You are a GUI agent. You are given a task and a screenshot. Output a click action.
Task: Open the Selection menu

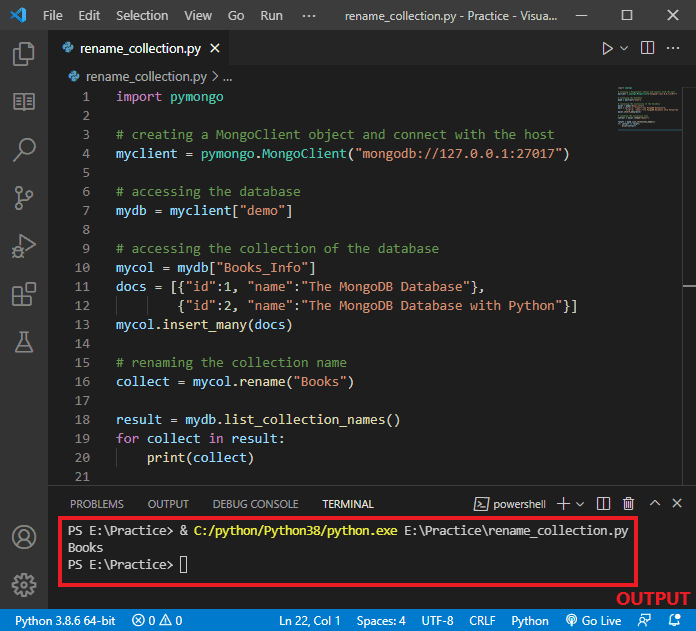coord(142,16)
